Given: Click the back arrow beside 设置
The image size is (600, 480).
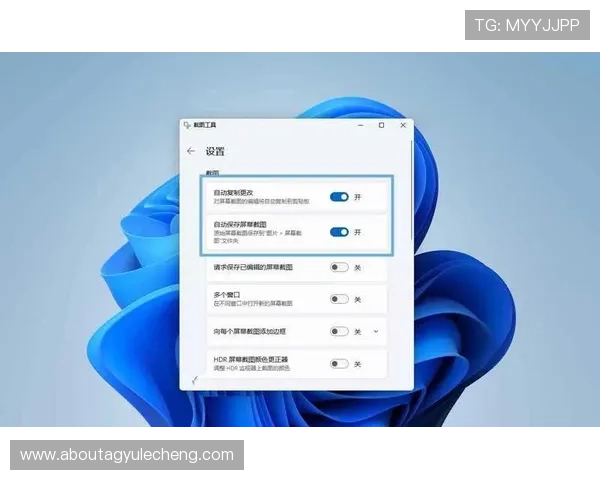Looking at the screenshot, I should tap(191, 151).
